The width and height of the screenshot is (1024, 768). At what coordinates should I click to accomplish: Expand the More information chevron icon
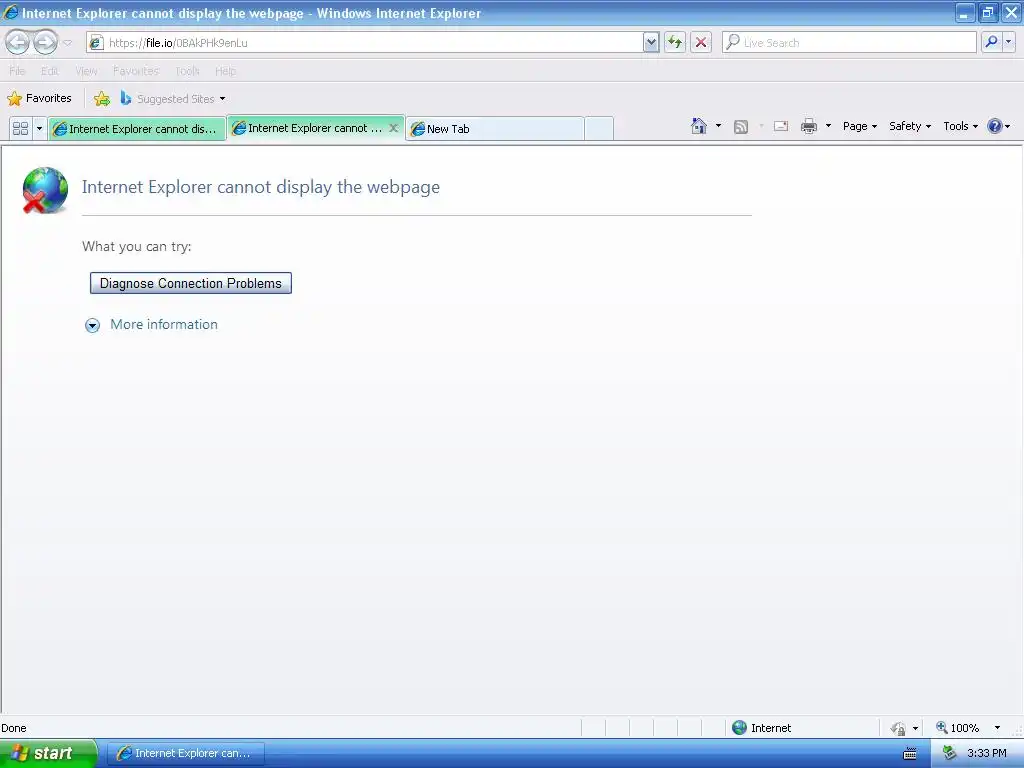93,325
